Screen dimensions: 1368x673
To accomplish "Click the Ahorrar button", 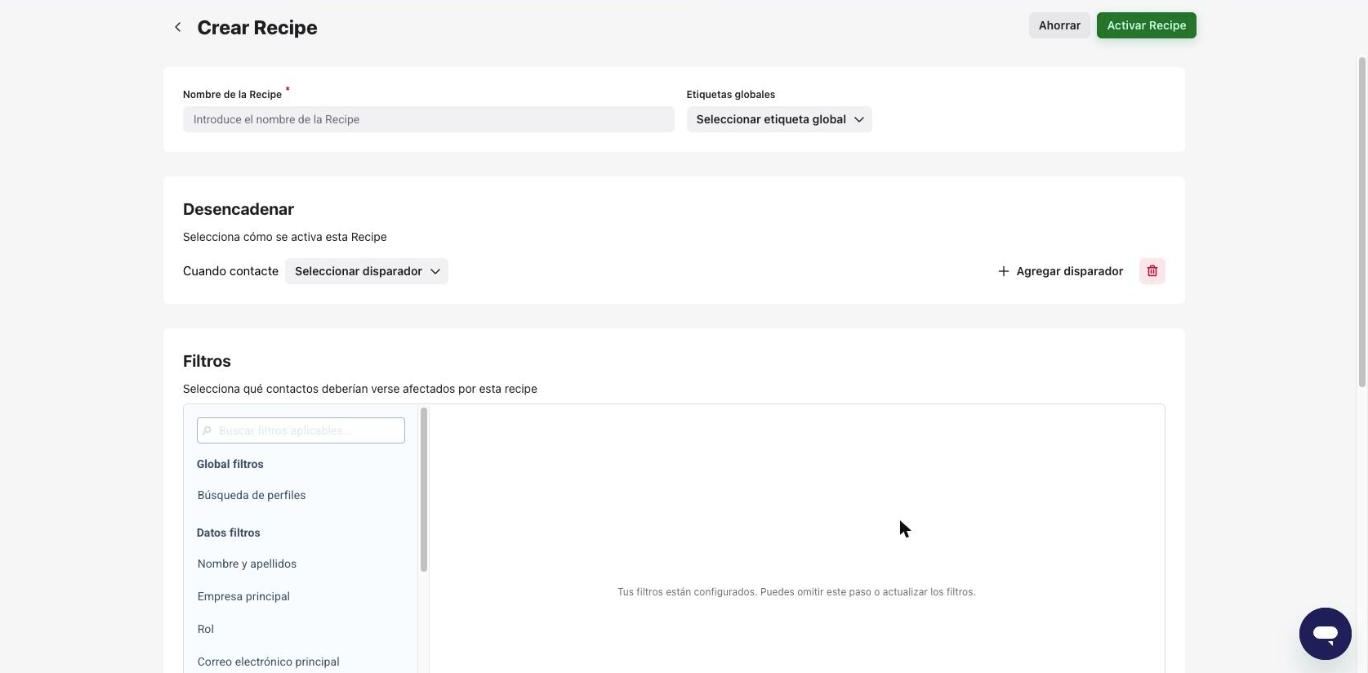I will click(x=1059, y=25).
